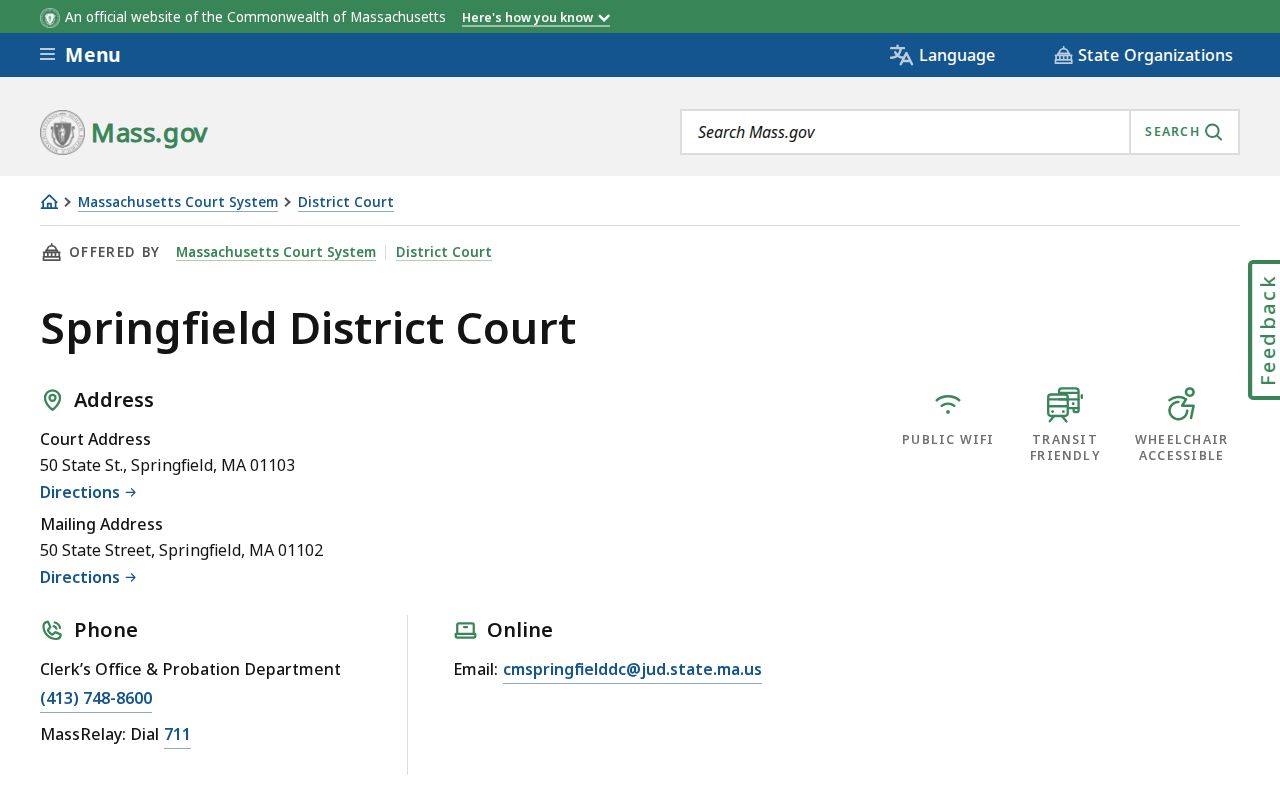The height and width of the screenshot is (800, 1280).
Task: Click the Mass.gov logo text
Action: pos(149,132)
